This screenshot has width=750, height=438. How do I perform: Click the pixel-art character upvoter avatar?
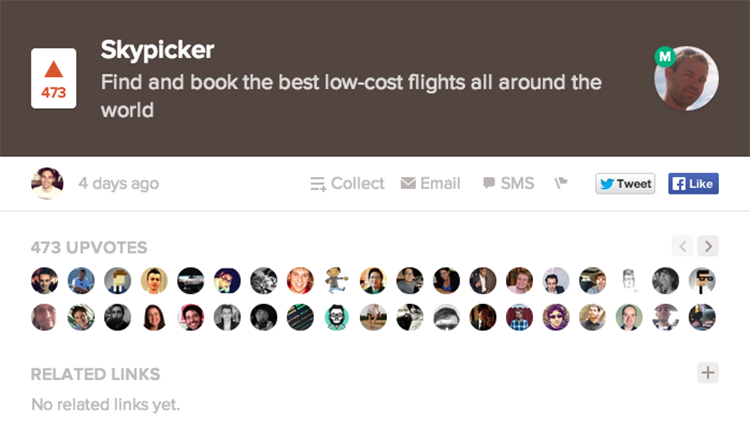pyautogui.click(x=118, y=280)
